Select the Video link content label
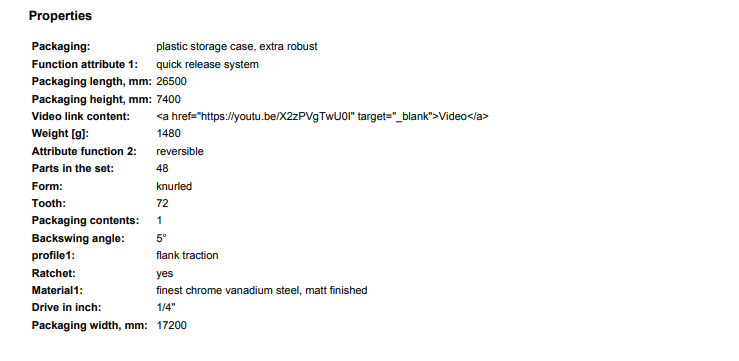This screenshot has width=739, height=361. coord(81,116)
